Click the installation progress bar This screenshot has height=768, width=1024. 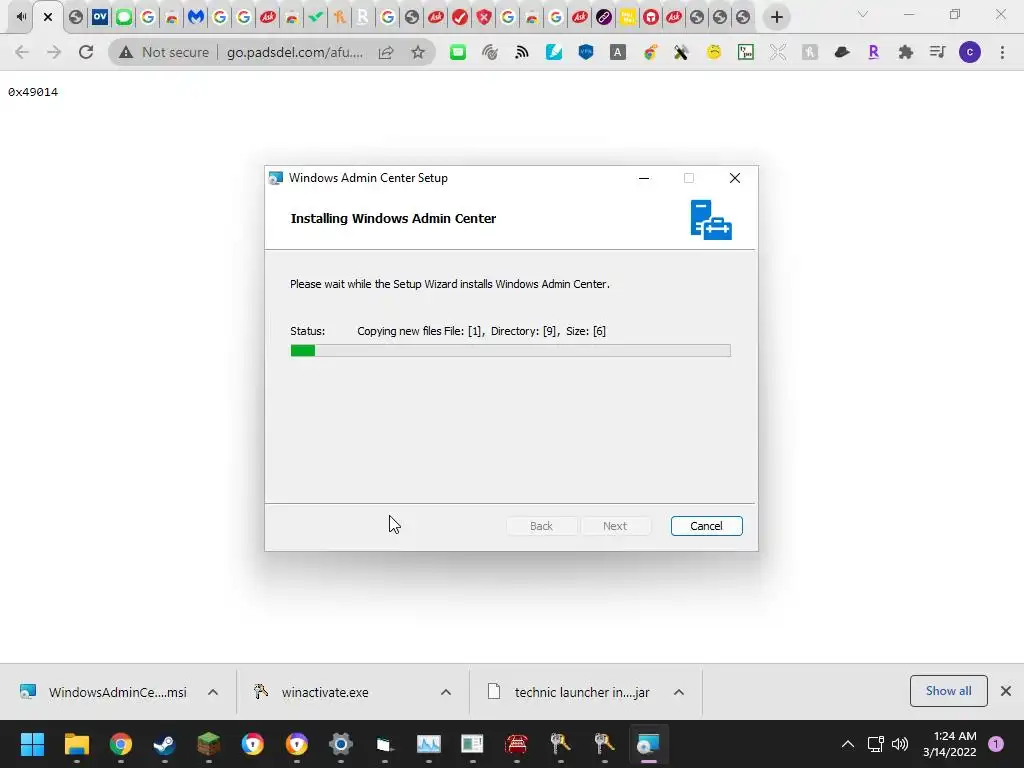click(510, 351)
